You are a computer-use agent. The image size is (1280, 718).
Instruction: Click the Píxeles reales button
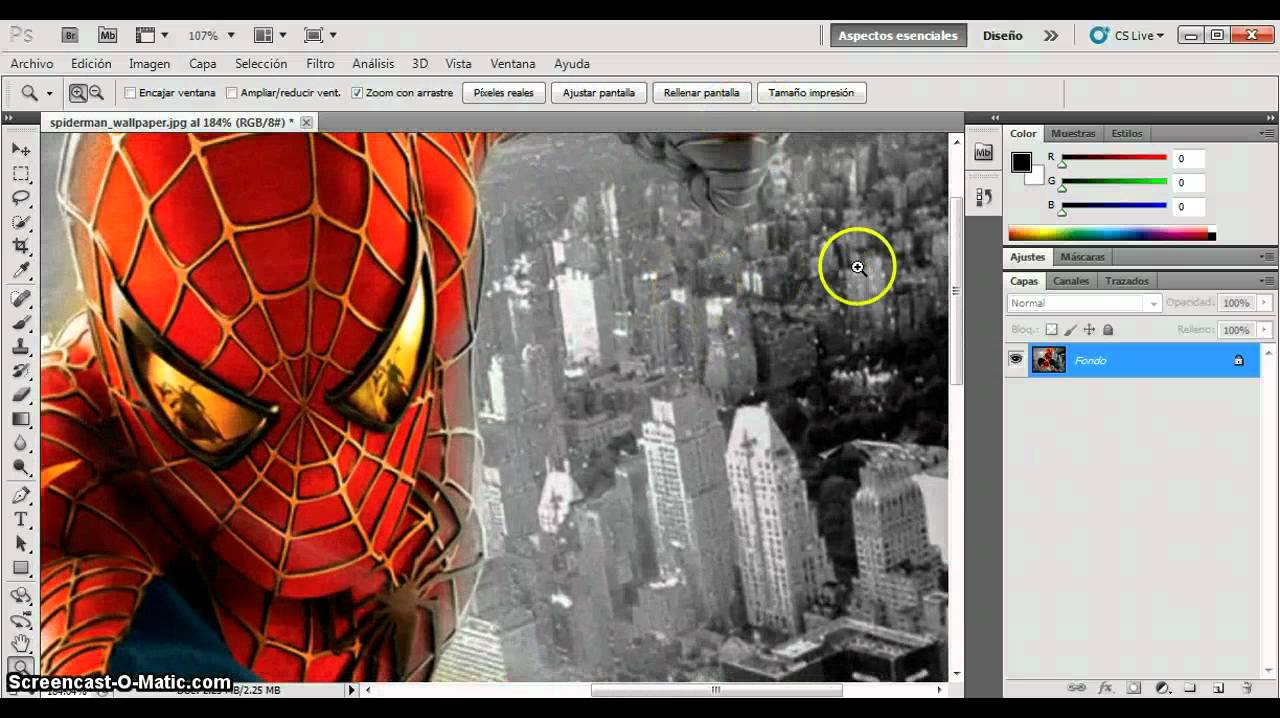click(x=504, y=93)
